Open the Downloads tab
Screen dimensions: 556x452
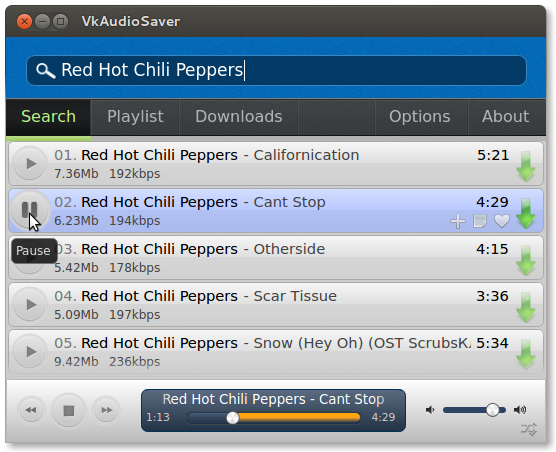click(x=239, y=117)
